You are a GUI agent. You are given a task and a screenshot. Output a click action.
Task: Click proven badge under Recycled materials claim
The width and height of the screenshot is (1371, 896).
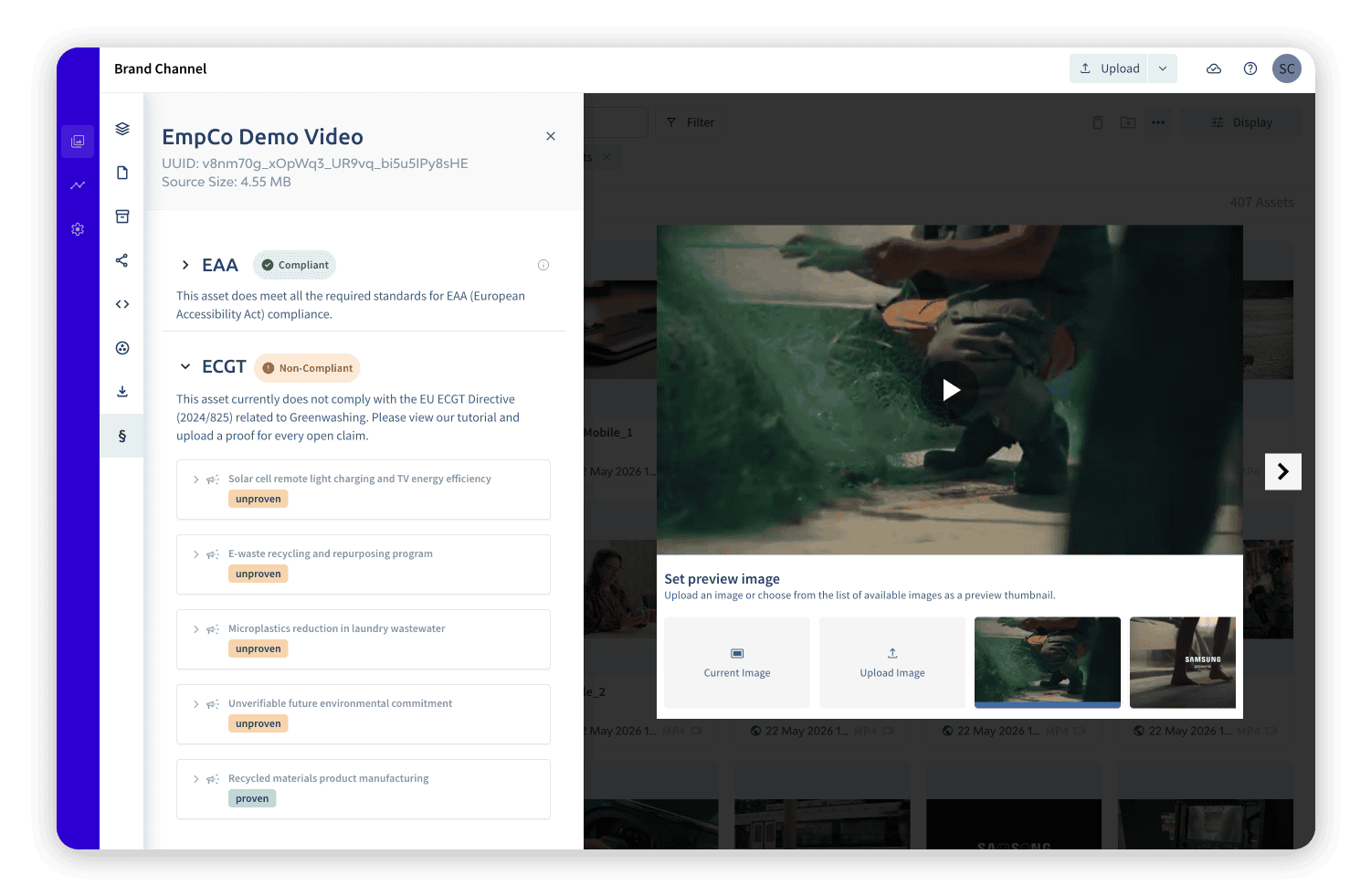(x=252, y=798)
